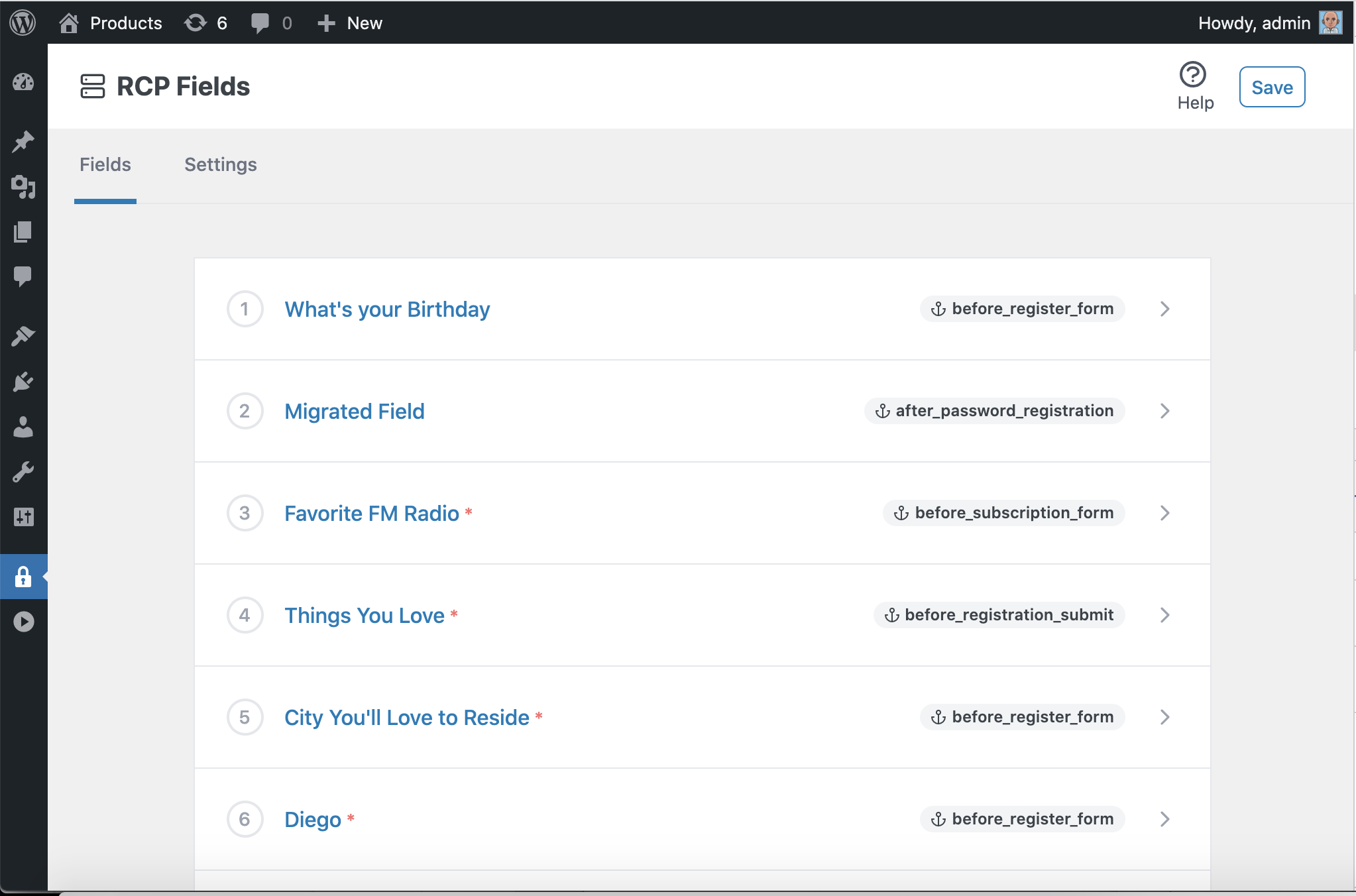The width and height of the screenshot is (1356, 896).
Task: Expand details for What's your Birthday field
Action: (x=1164, y=309)
